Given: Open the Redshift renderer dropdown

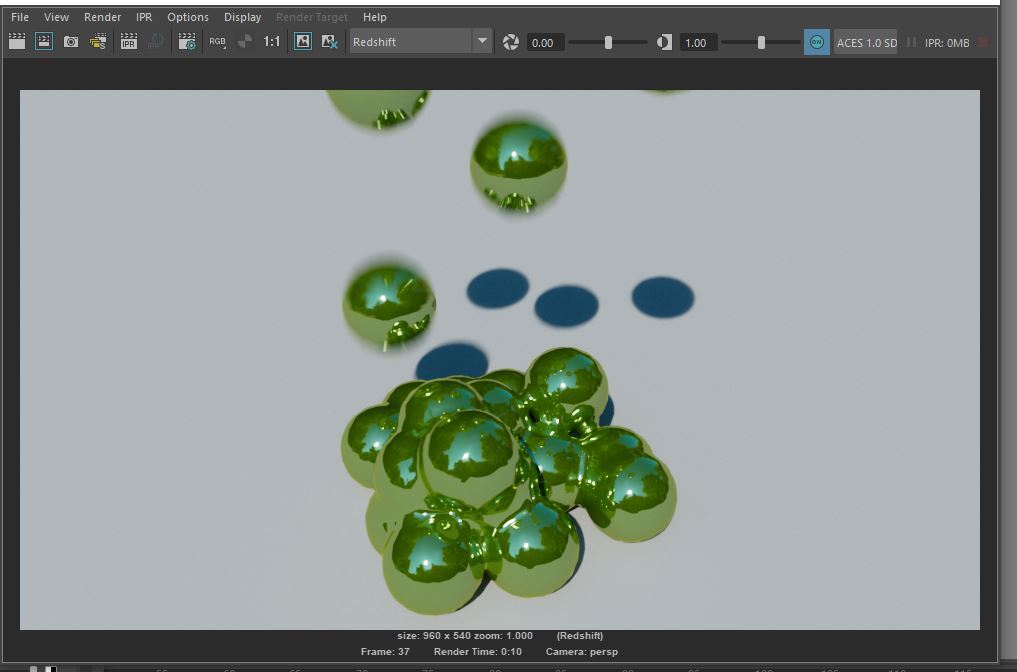Looking at the screenshot, I should tap(420, 42).
